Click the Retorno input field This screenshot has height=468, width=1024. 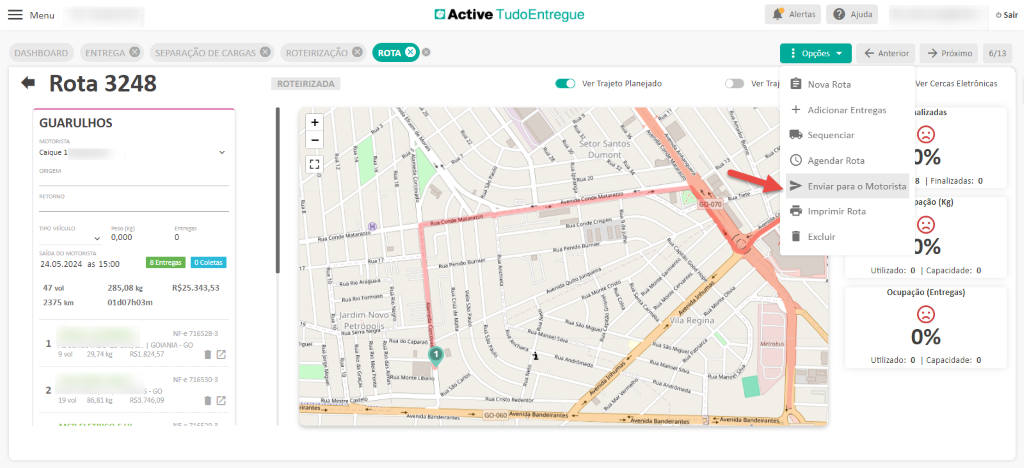134,206
